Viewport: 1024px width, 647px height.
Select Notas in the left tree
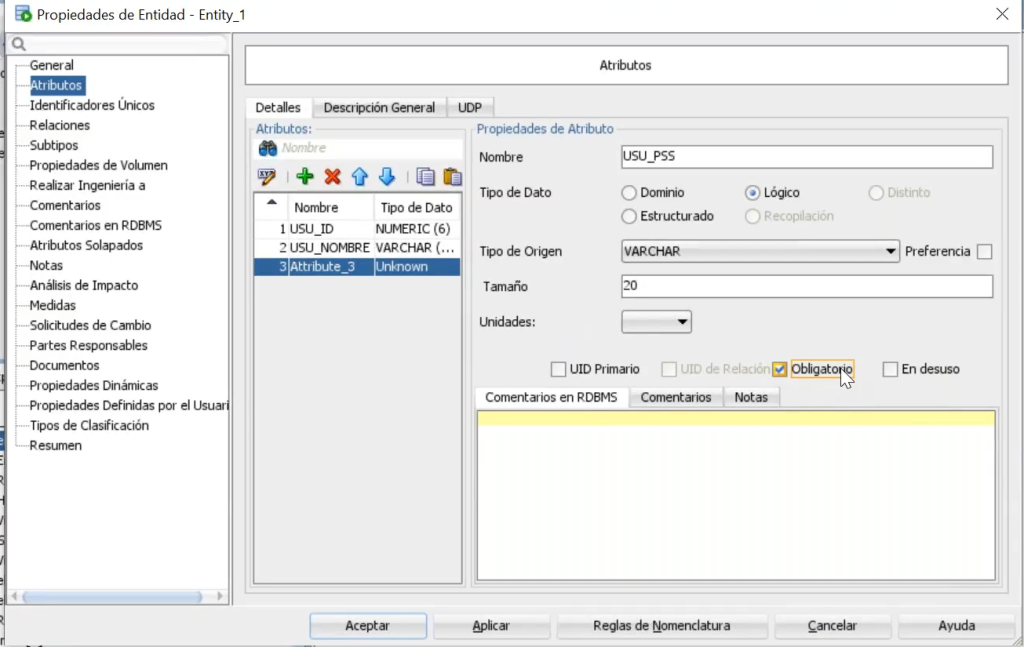coord(46,265)
